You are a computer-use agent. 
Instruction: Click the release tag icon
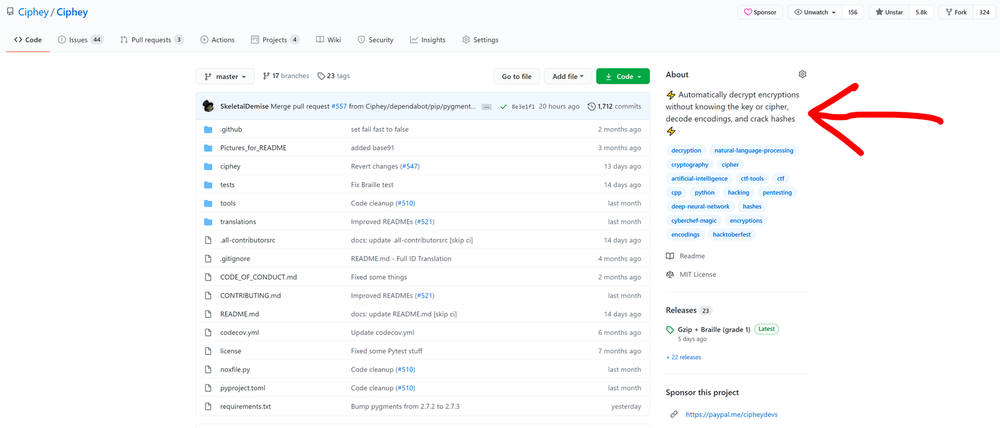pos(670,330)
